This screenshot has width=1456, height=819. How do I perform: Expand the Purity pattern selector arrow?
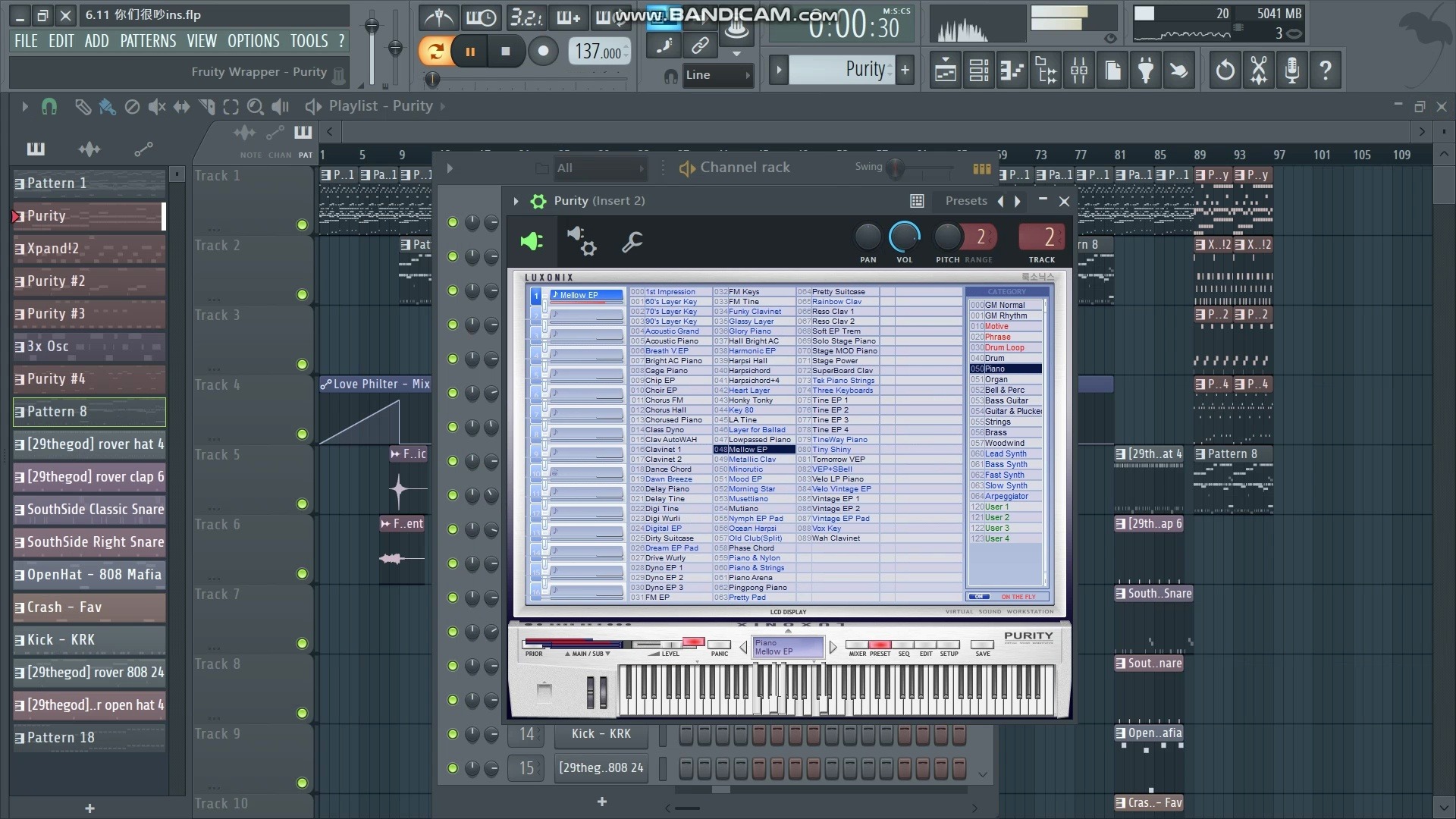(779, 71)
